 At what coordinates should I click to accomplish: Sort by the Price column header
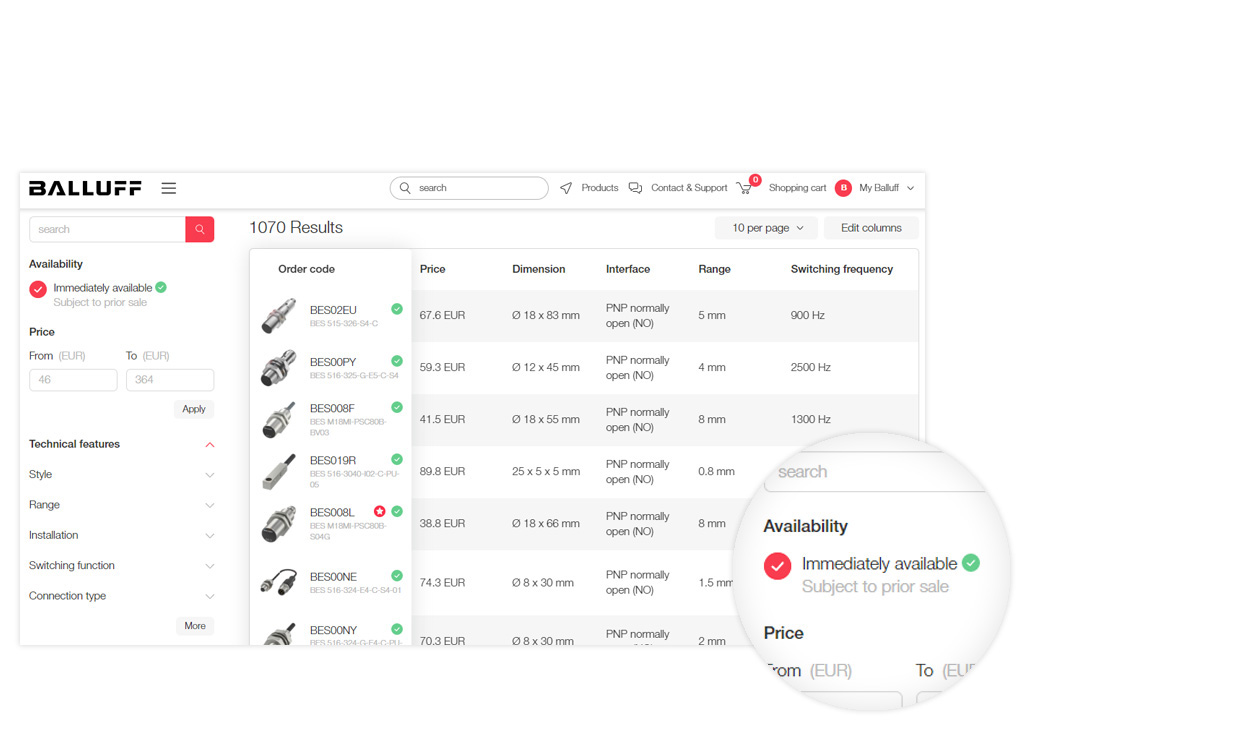[x=433, y=269]
